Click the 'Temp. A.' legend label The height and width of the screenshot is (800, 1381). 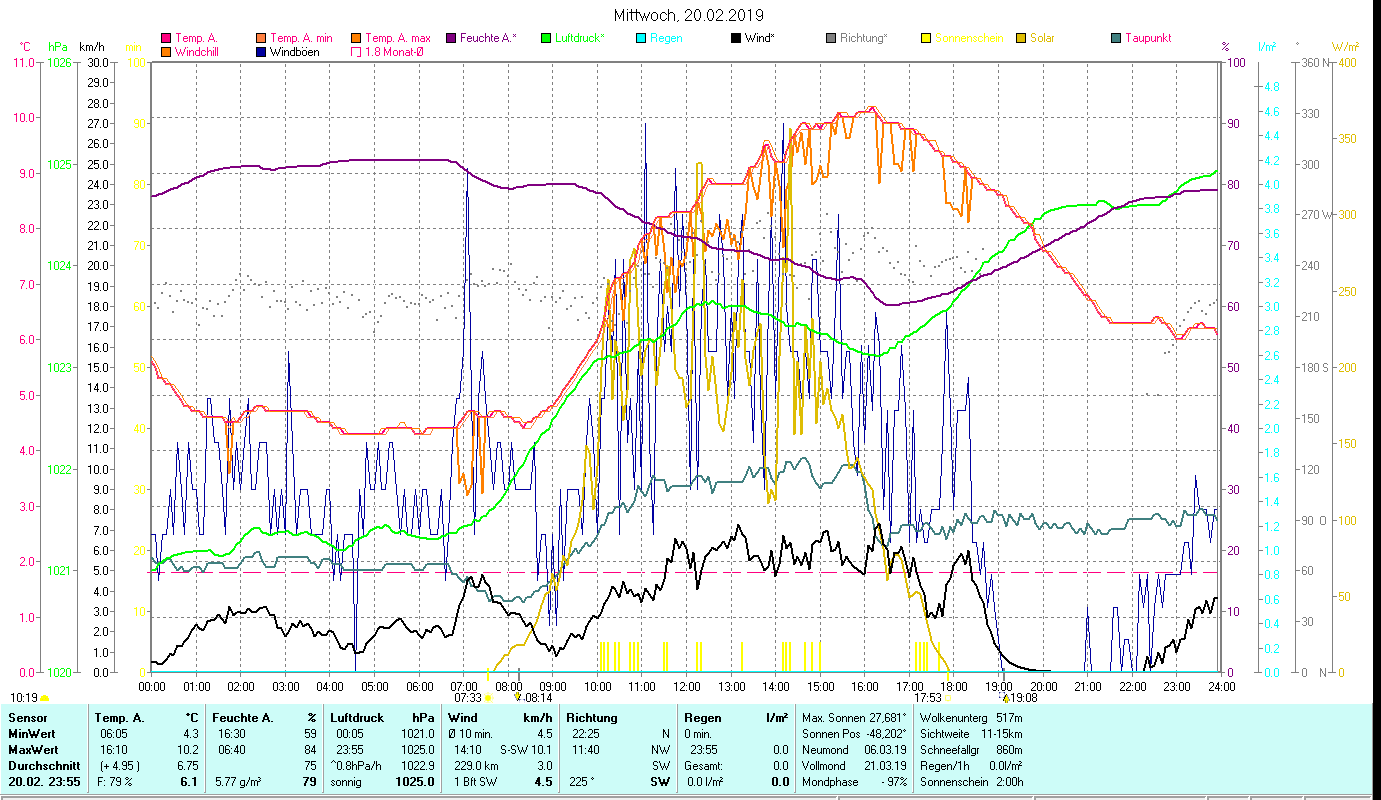(x=196, y=38)
